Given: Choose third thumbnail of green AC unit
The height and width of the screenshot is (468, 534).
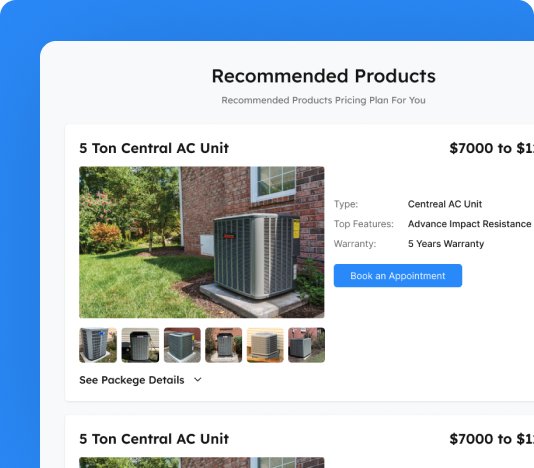Looking at the screenshot, I should [x=182, y=345].
